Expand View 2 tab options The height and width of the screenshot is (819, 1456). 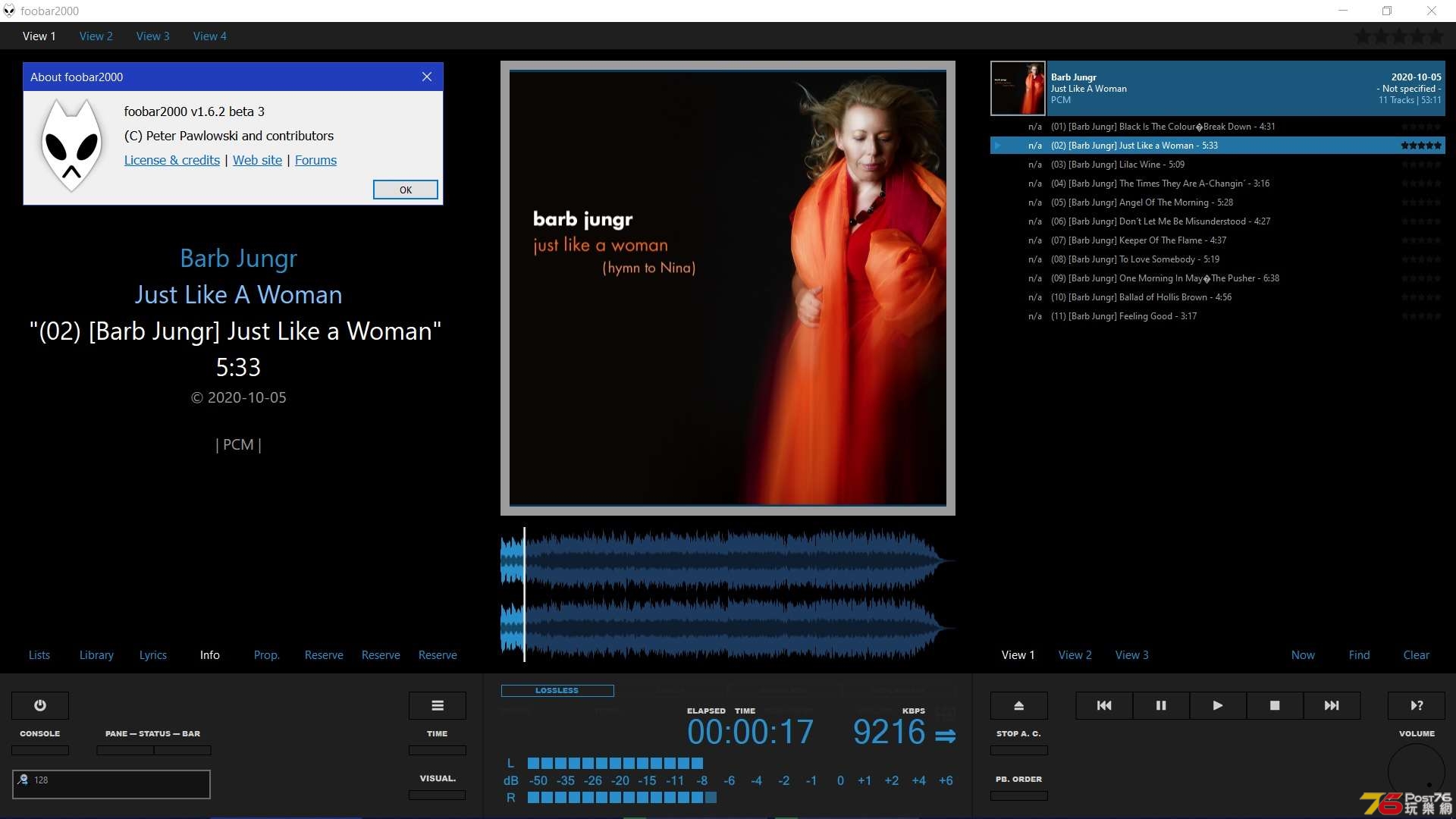pyautogui.click(x=96, y=36)
